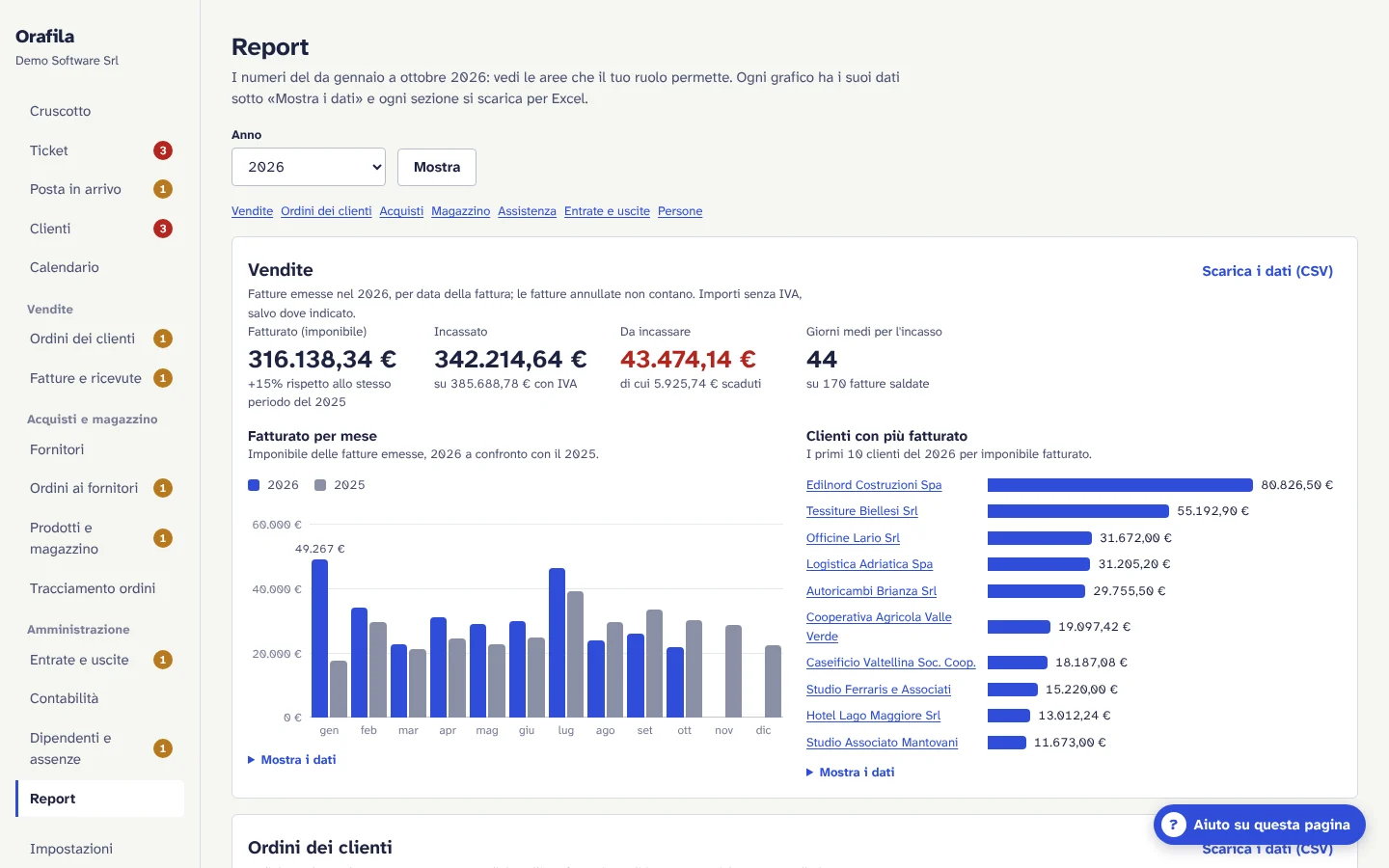Open Cruscotto in the sidebar
This screenshot has width=1389, height=868.
coord(100,111)
